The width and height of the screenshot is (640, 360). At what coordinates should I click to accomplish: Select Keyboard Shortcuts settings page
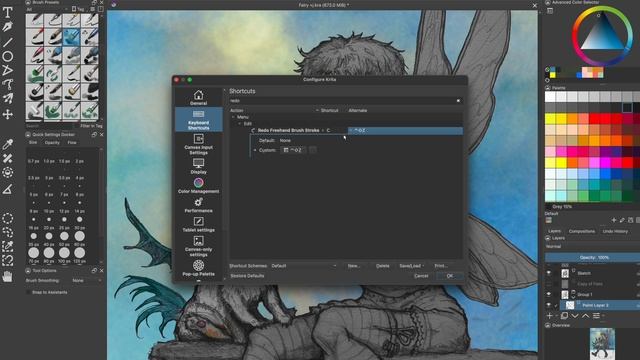pyautogui.click(x=198, y=120)
